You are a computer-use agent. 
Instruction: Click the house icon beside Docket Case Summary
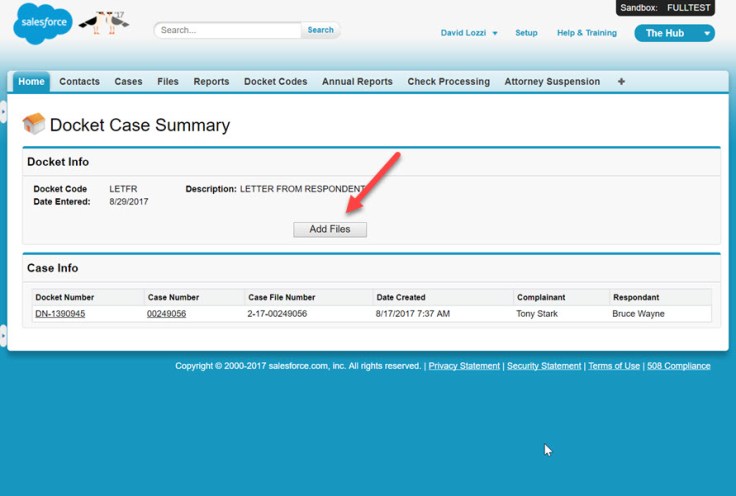(33, 124)
